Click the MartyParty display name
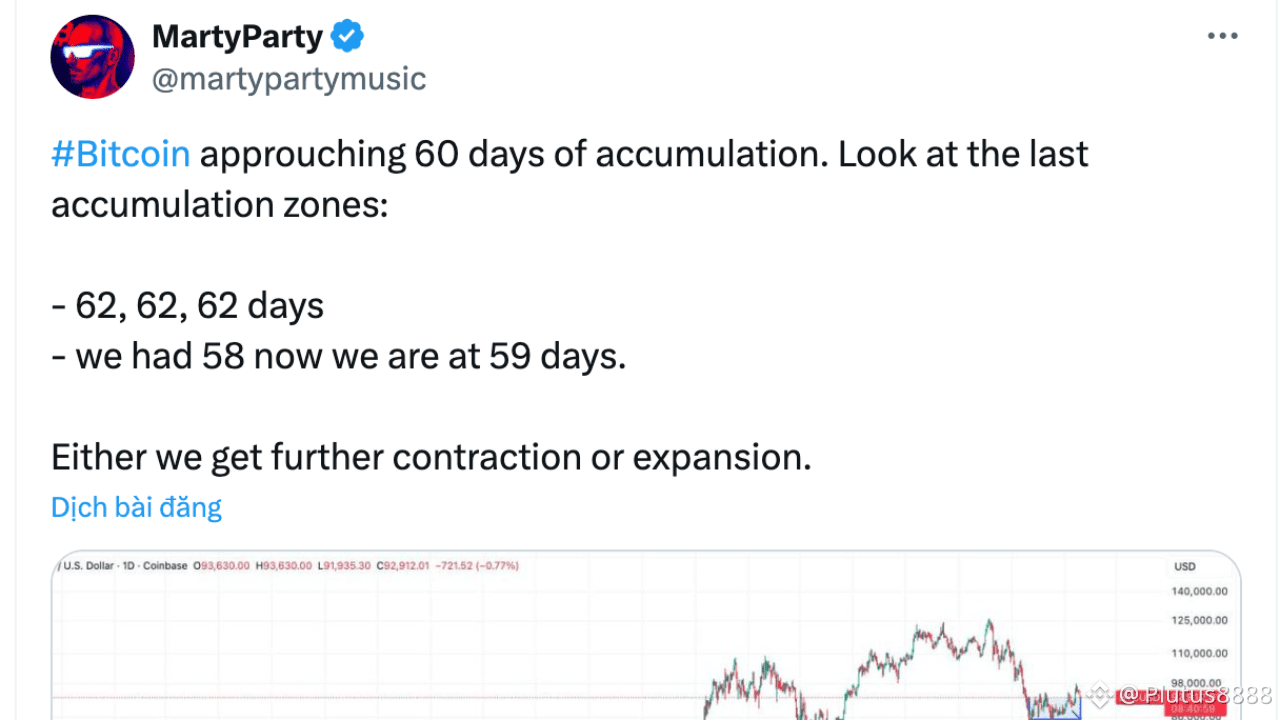1280x720 pixels. click(x=237, y=38)
